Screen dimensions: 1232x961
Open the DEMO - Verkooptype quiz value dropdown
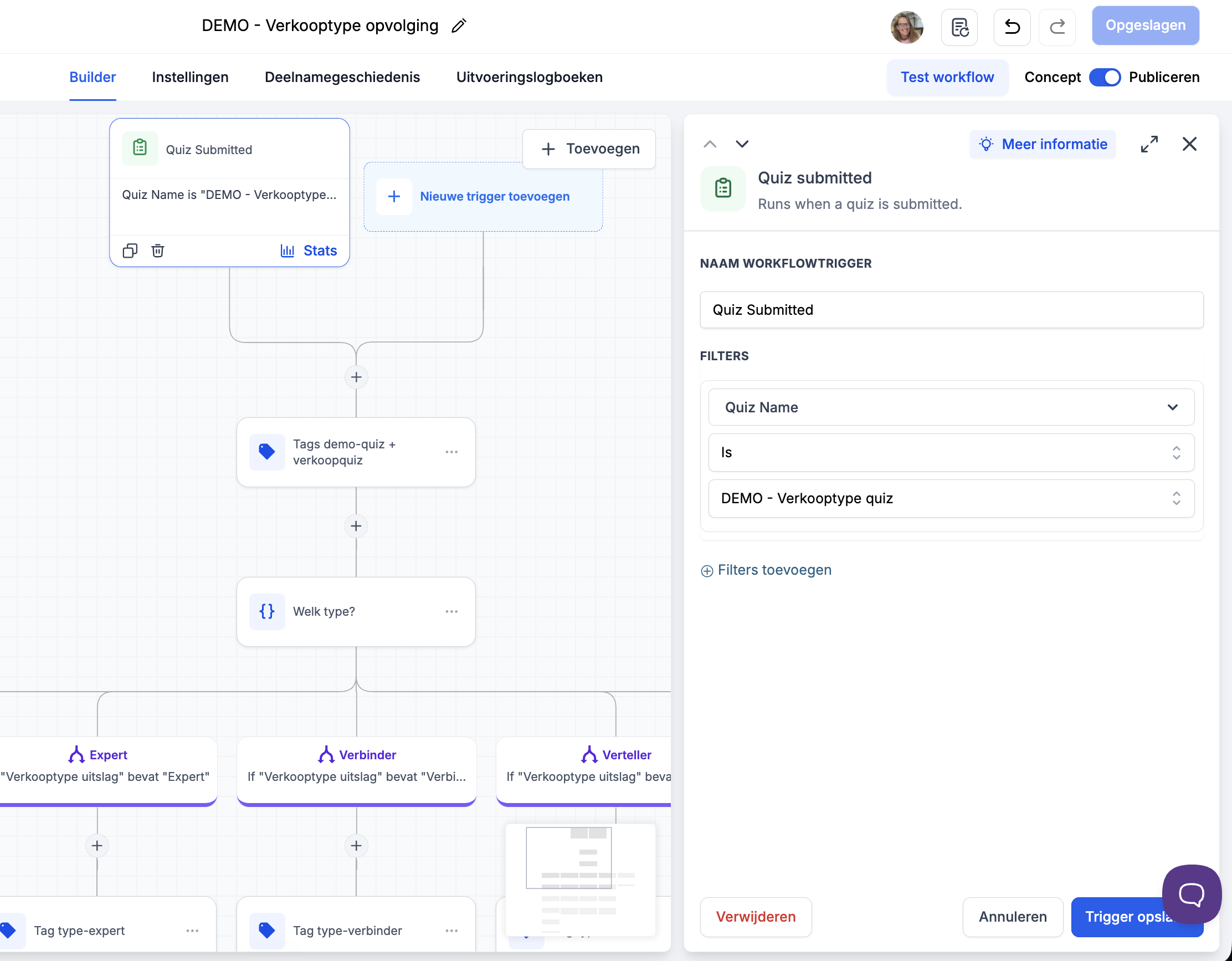pyautogui.click(x=951, y=498)
